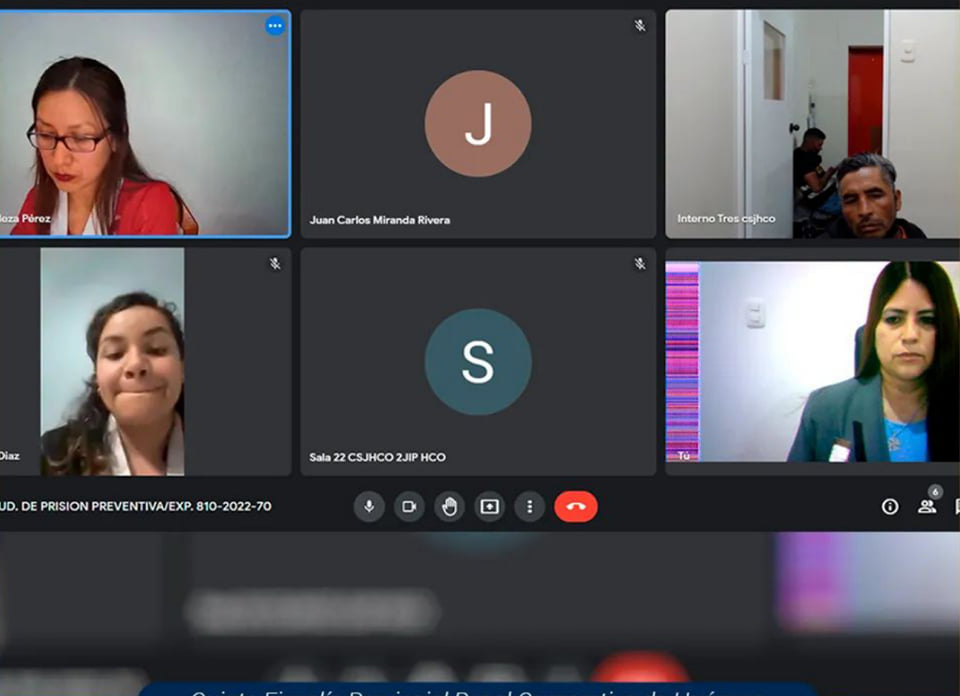
Task: Click the present screen icon
Action: (489, 506)
